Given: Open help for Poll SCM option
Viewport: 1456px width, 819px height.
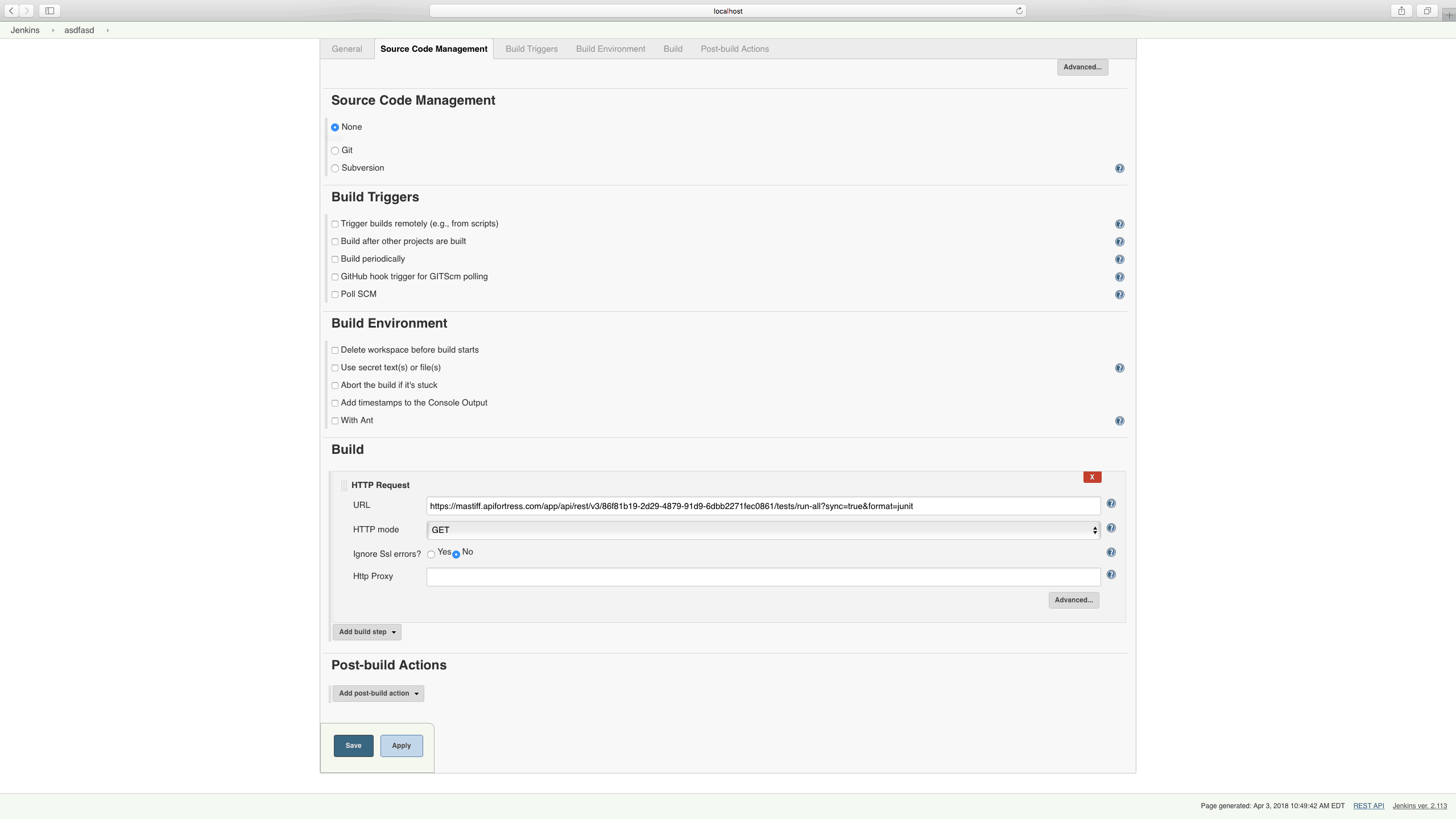Looking at the screenshot, I should point(1119,295).
